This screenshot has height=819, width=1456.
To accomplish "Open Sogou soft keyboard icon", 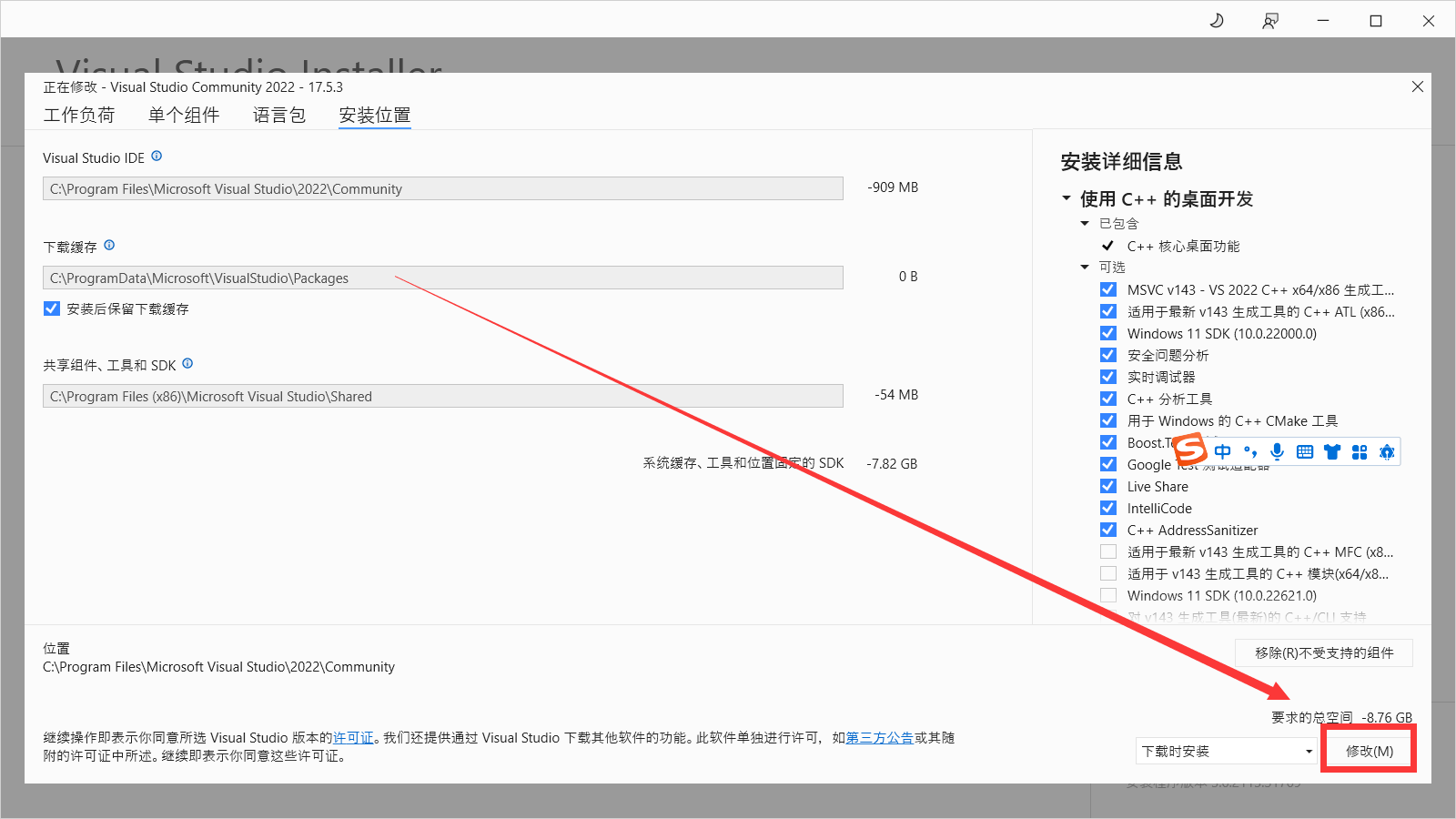I will (x=1305, y=451).
